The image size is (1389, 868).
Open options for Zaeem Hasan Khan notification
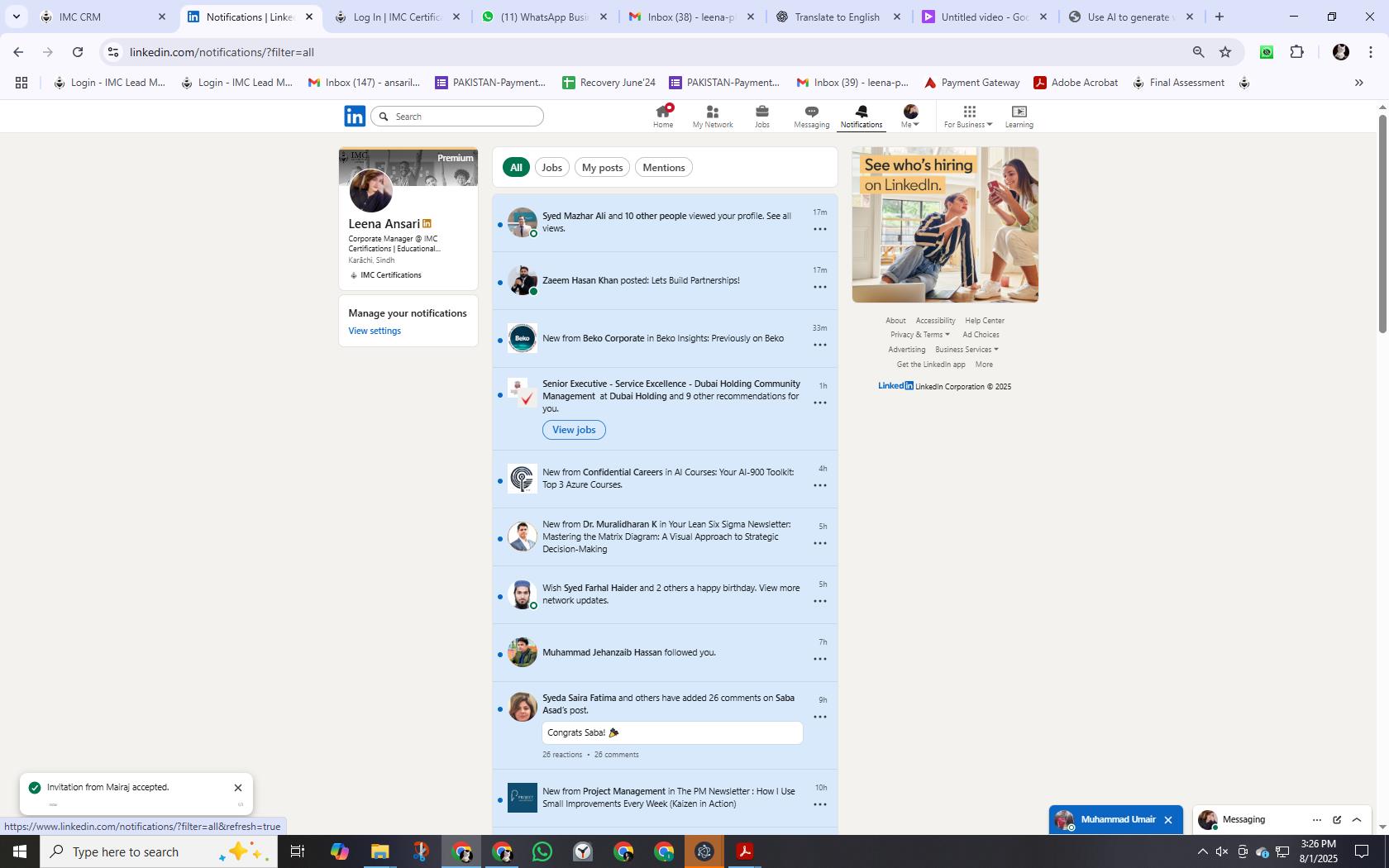820,287
